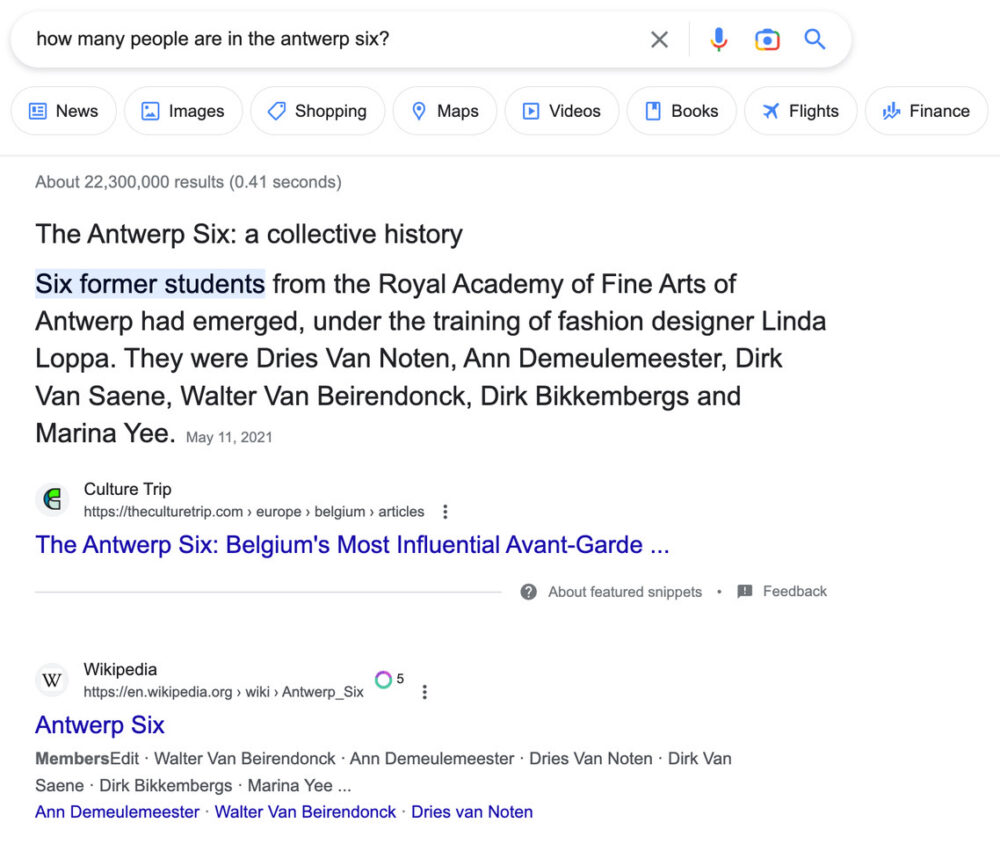Image resolution: width=1000 pixels, height=844 pixels.
Task: Open the About featured snippets help icon
Action: tap(529, 592)
